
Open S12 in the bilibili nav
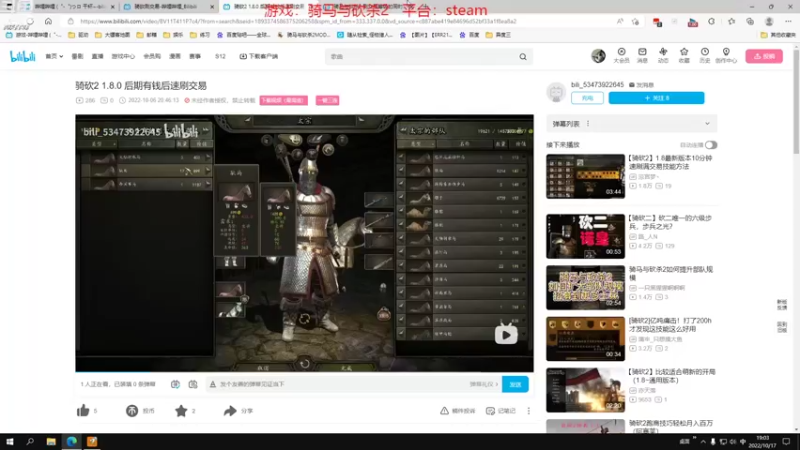tap(220, 56)
